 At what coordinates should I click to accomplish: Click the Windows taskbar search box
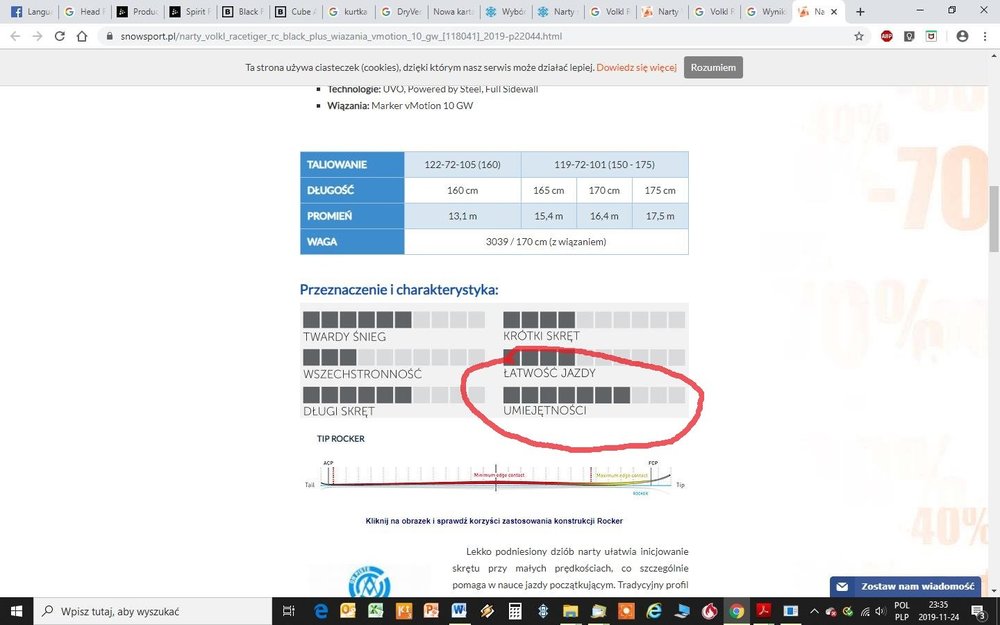(152, 611)
